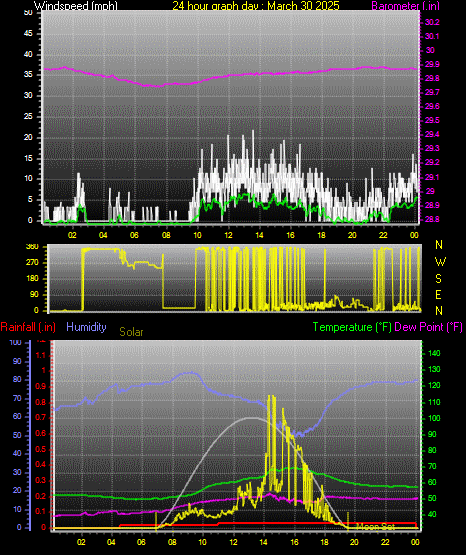Click the 100 humidity scale value

coord(15,342)
